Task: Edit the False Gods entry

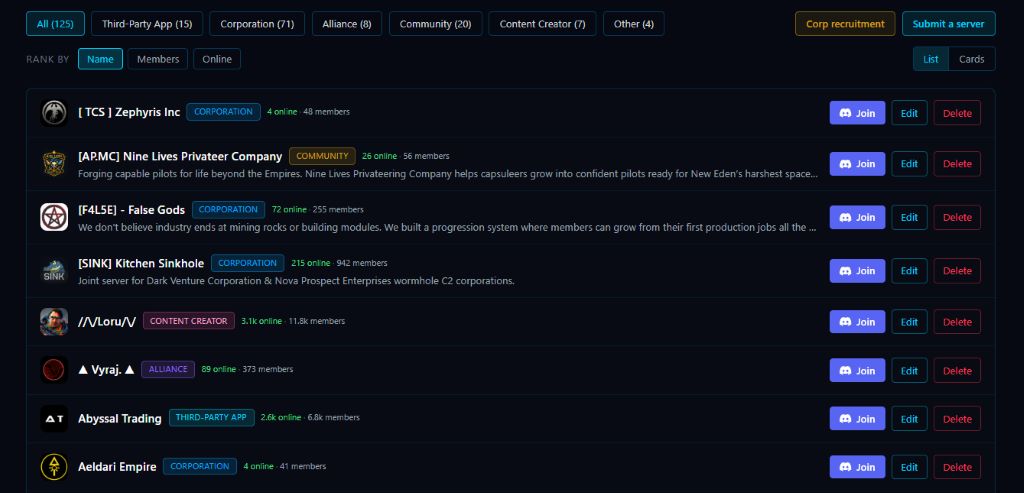Action: click(x=909, y=217)
